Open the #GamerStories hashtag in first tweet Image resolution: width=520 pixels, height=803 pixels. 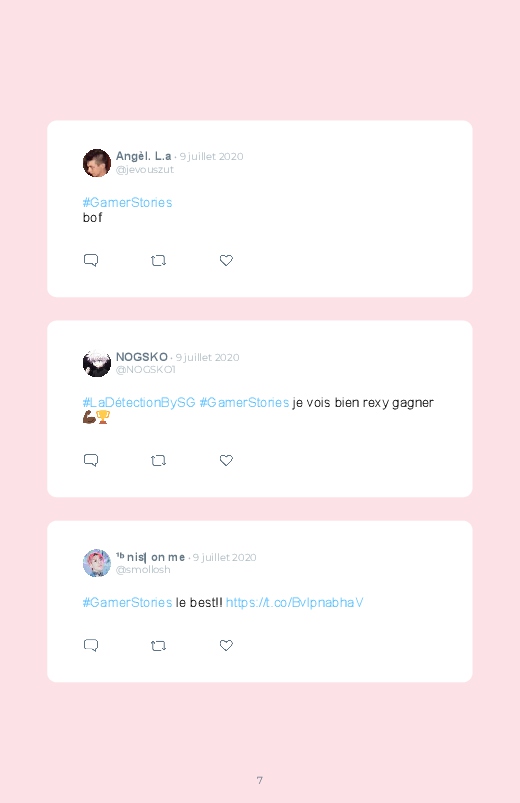click(x=128, y=203)
